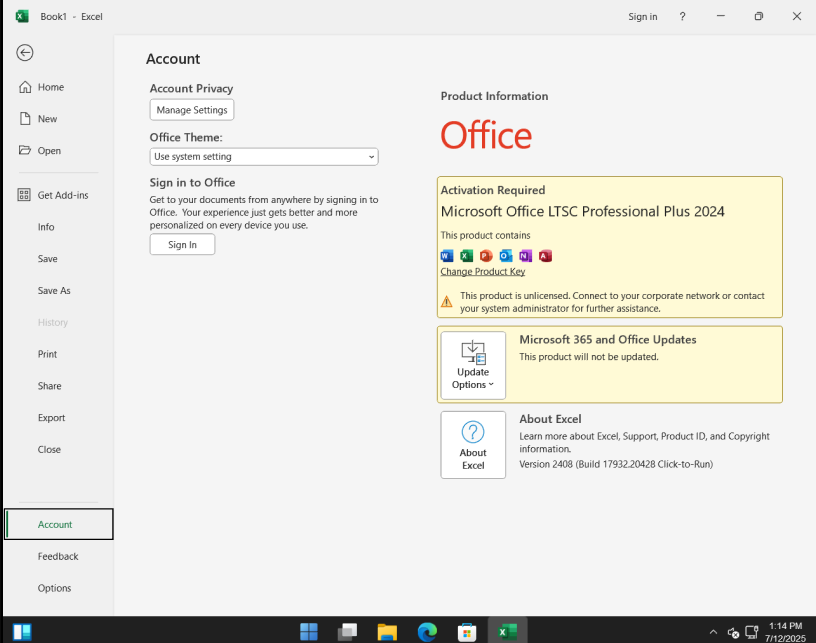Choose Close in the backstage sidebar

coord(58,449)
